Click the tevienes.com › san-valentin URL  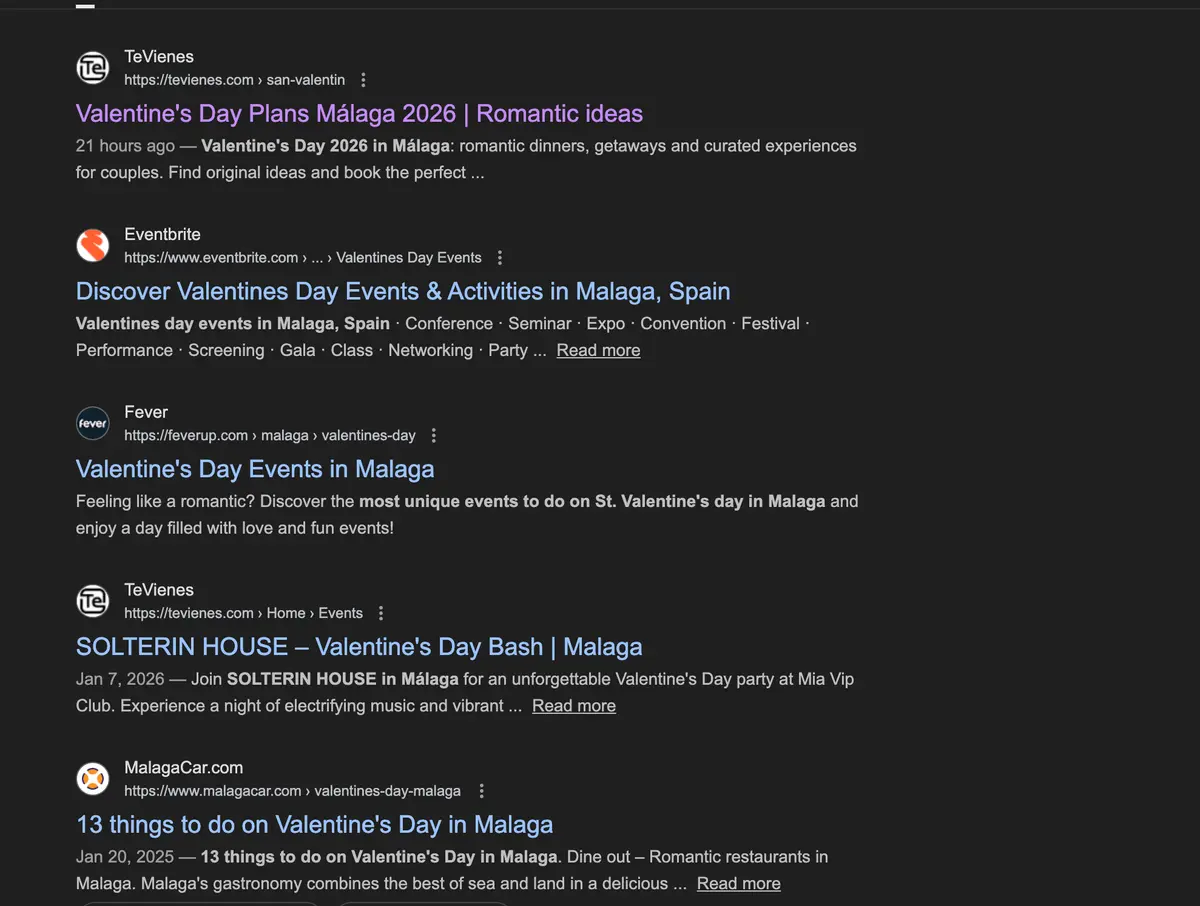click(x=235, y=80)
